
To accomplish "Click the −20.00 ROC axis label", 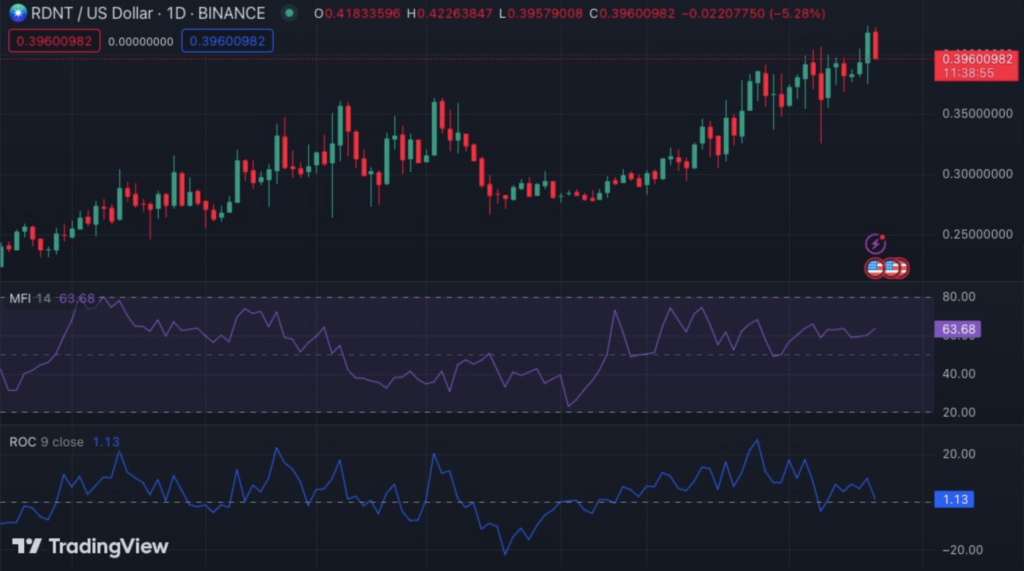I will pyautogui.click(x=963, y=550).
